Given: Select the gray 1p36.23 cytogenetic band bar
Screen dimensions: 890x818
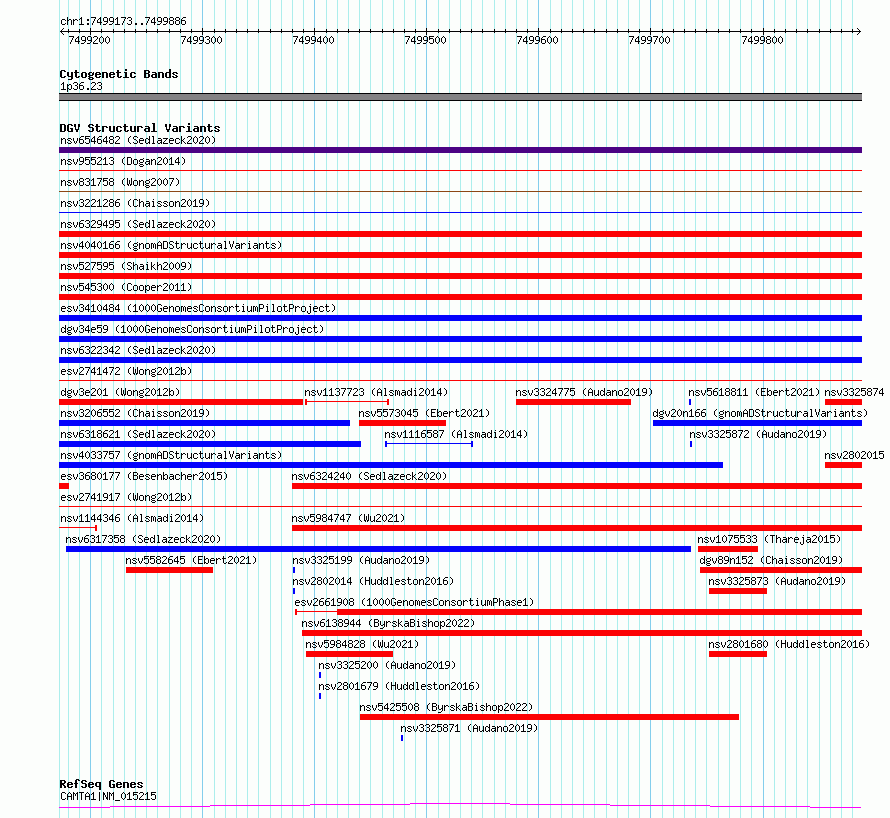Looking at the screenshot, I should pos(460,97).
